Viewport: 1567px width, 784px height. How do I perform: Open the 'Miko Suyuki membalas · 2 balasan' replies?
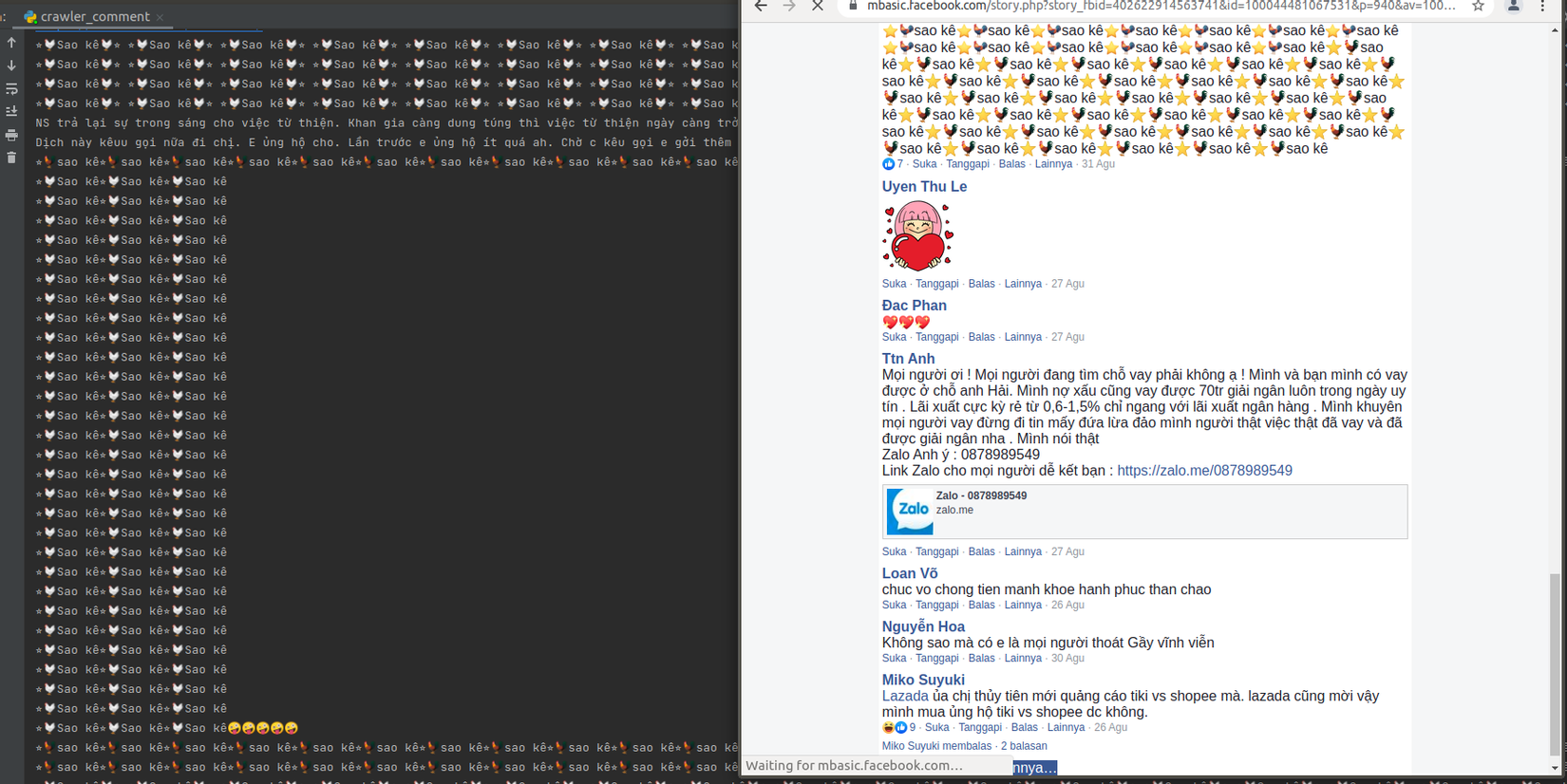click(965, 746)
